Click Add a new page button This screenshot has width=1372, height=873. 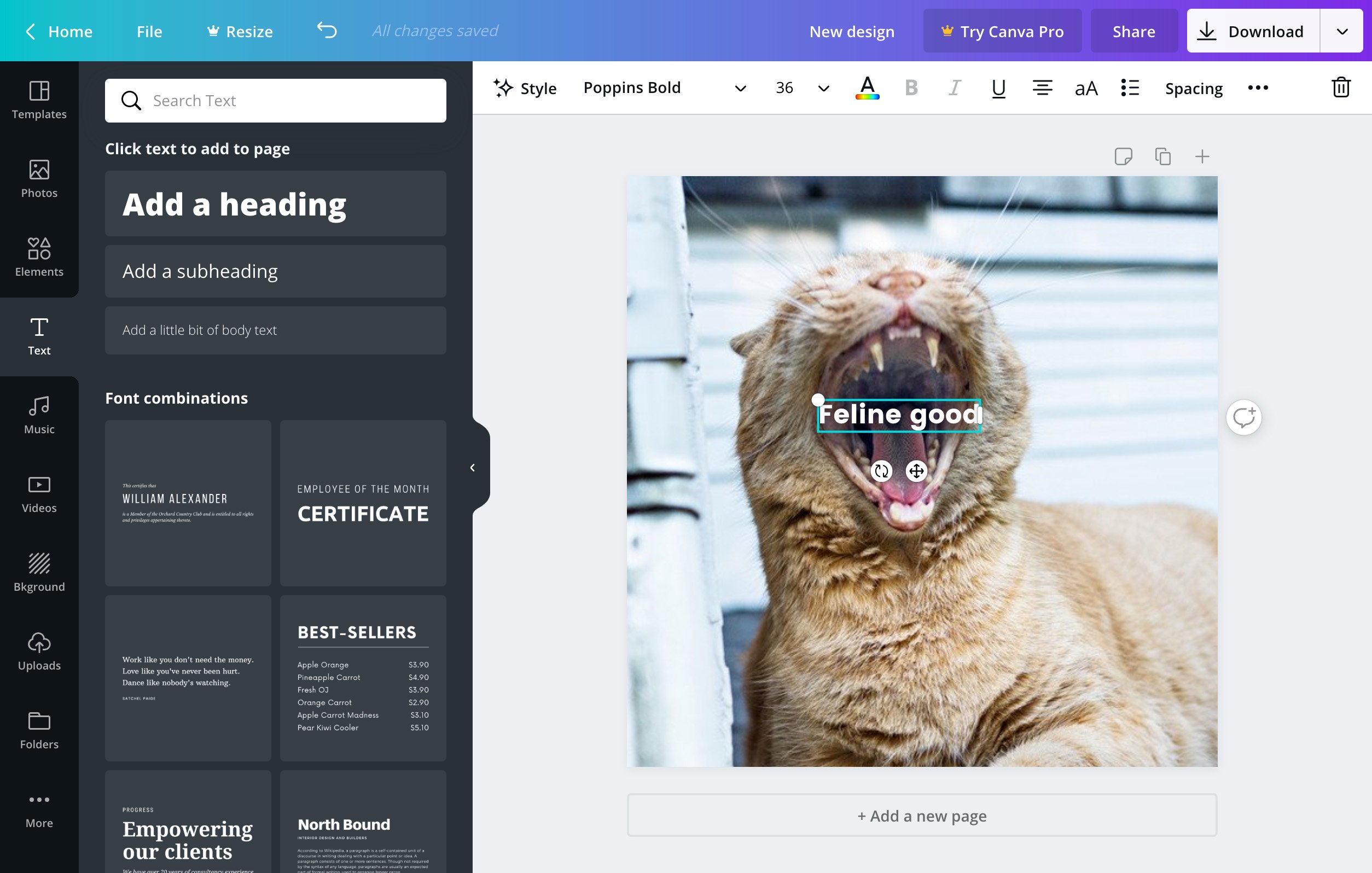922,816
